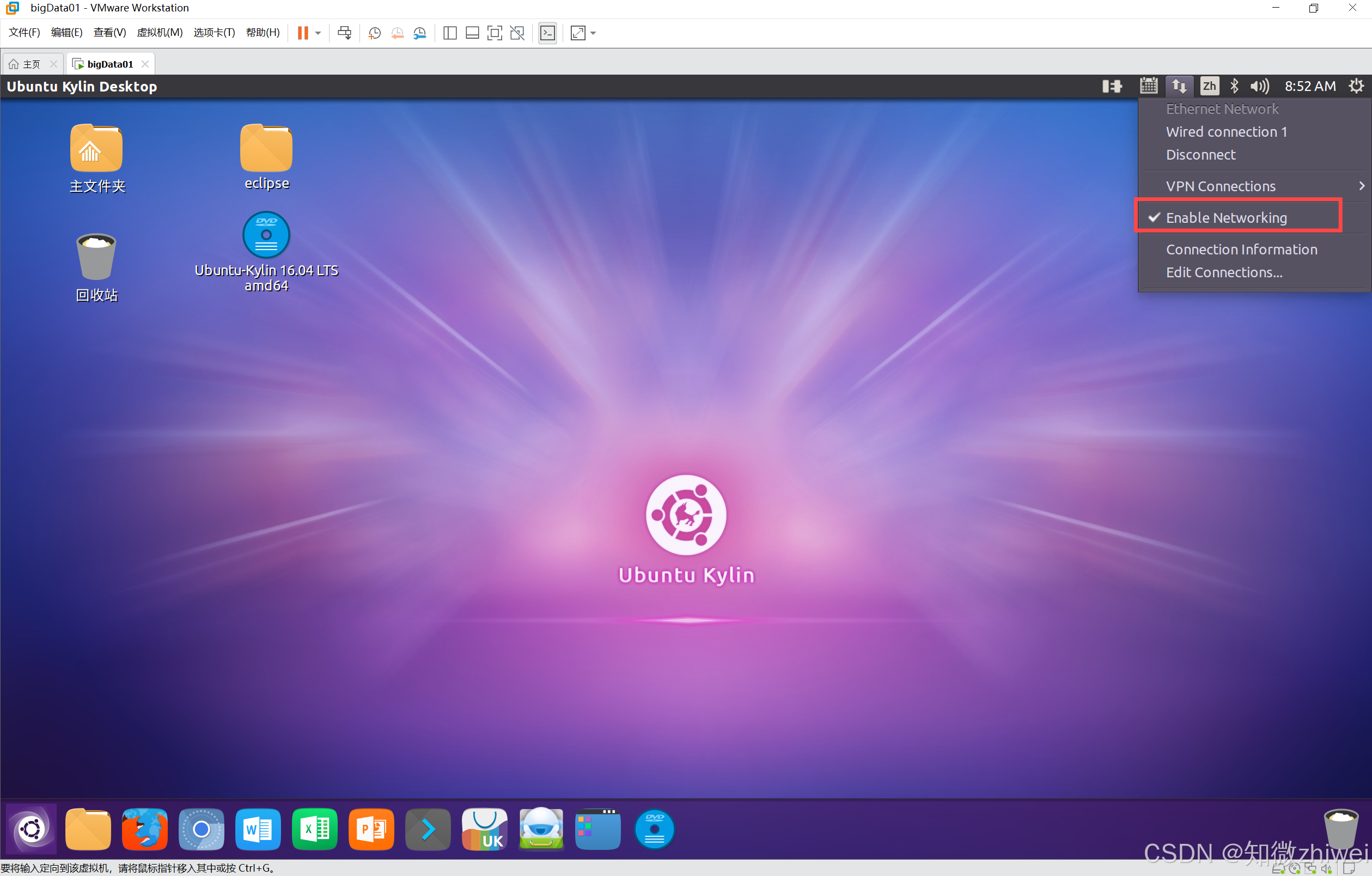
Task: Expand the VPN Connections submenu
Action: click(1221, 186)
